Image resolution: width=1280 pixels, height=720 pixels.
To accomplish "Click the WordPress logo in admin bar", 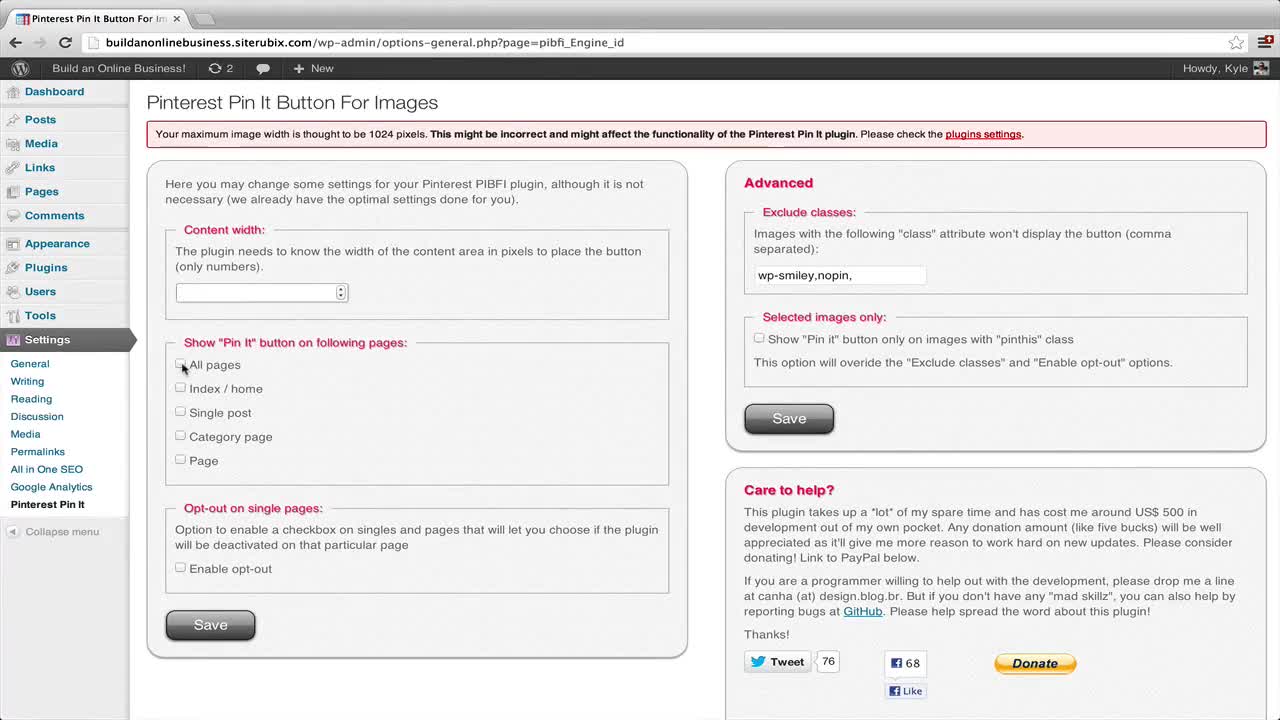I will point(20,68).
